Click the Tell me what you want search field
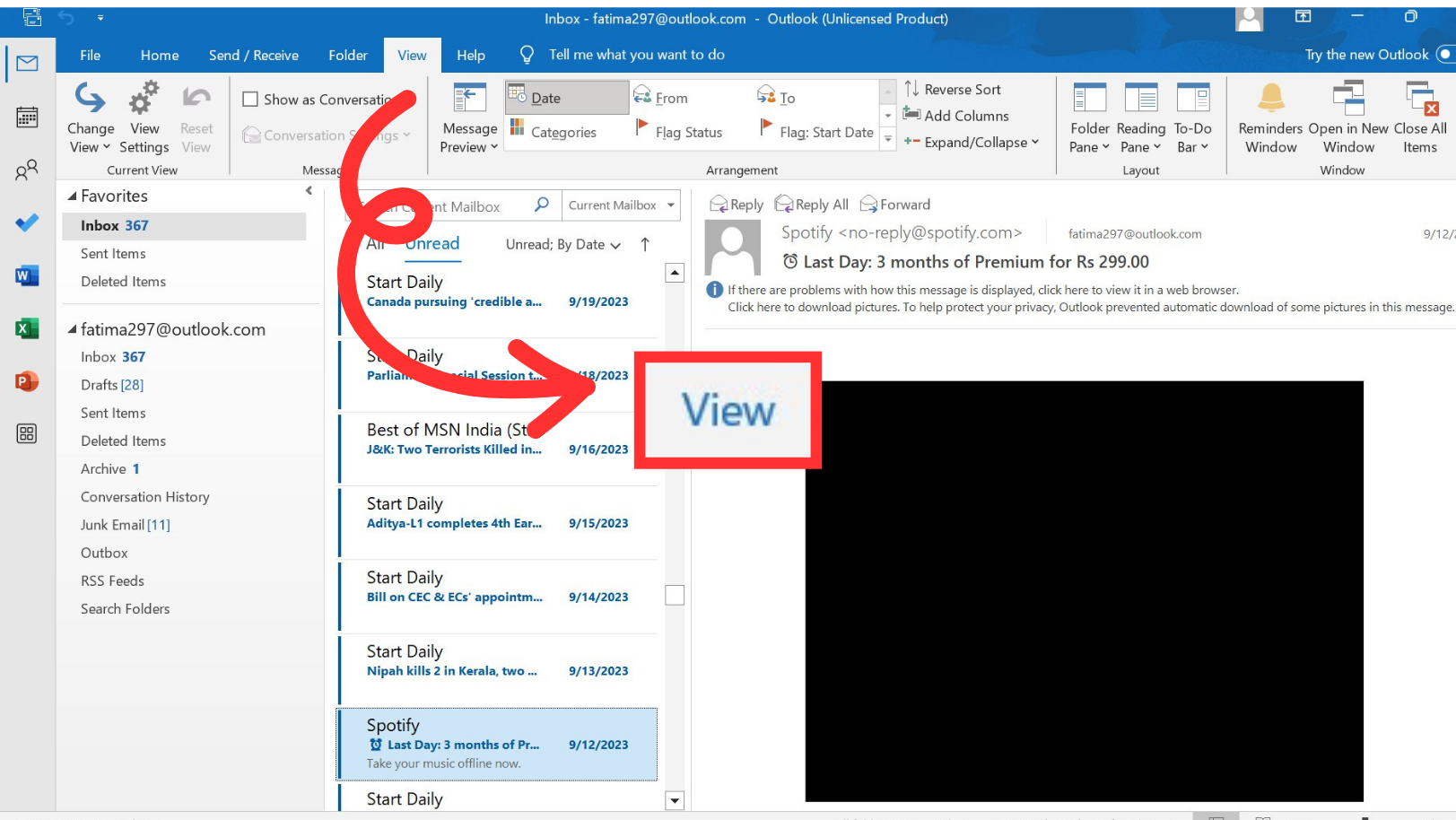This screenshot has width=1456, height=820. click(636, 55)
